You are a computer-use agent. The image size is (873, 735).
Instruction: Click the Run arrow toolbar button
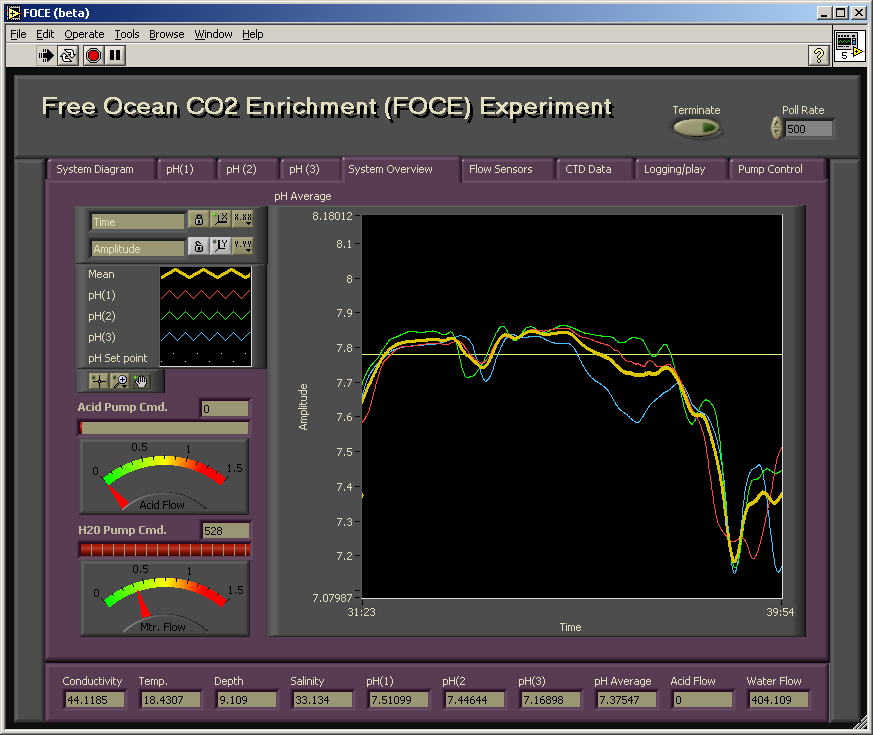(x=46, y=55)
